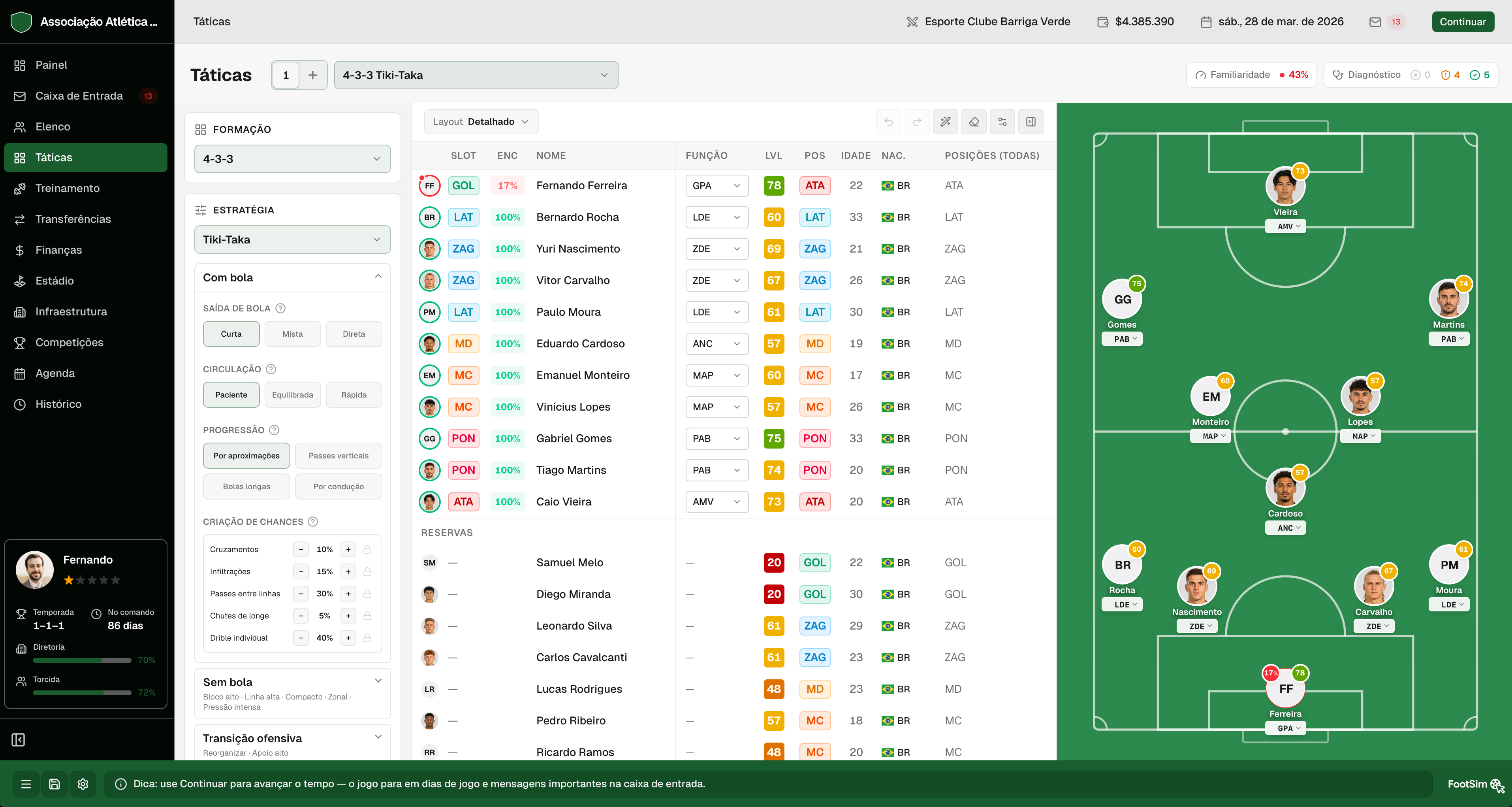Viewport: 1512px width, 807px height.
Task: Click the Continuar button
Action: 1463,22
